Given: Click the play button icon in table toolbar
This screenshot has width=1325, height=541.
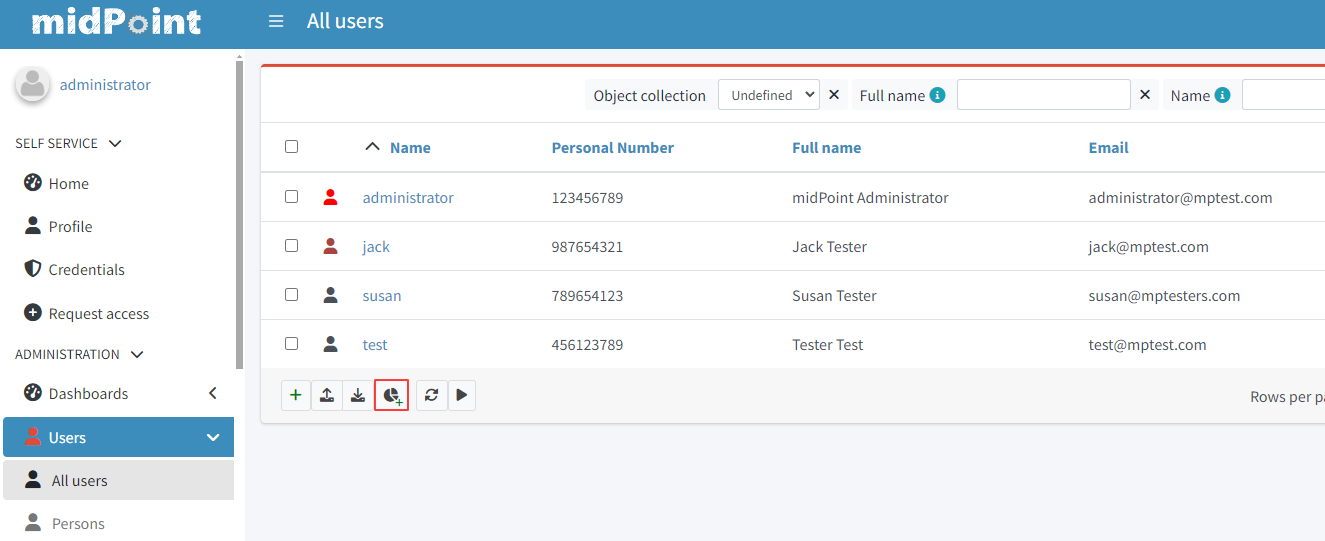Looking at the screenshot, I should pos(461,395).
